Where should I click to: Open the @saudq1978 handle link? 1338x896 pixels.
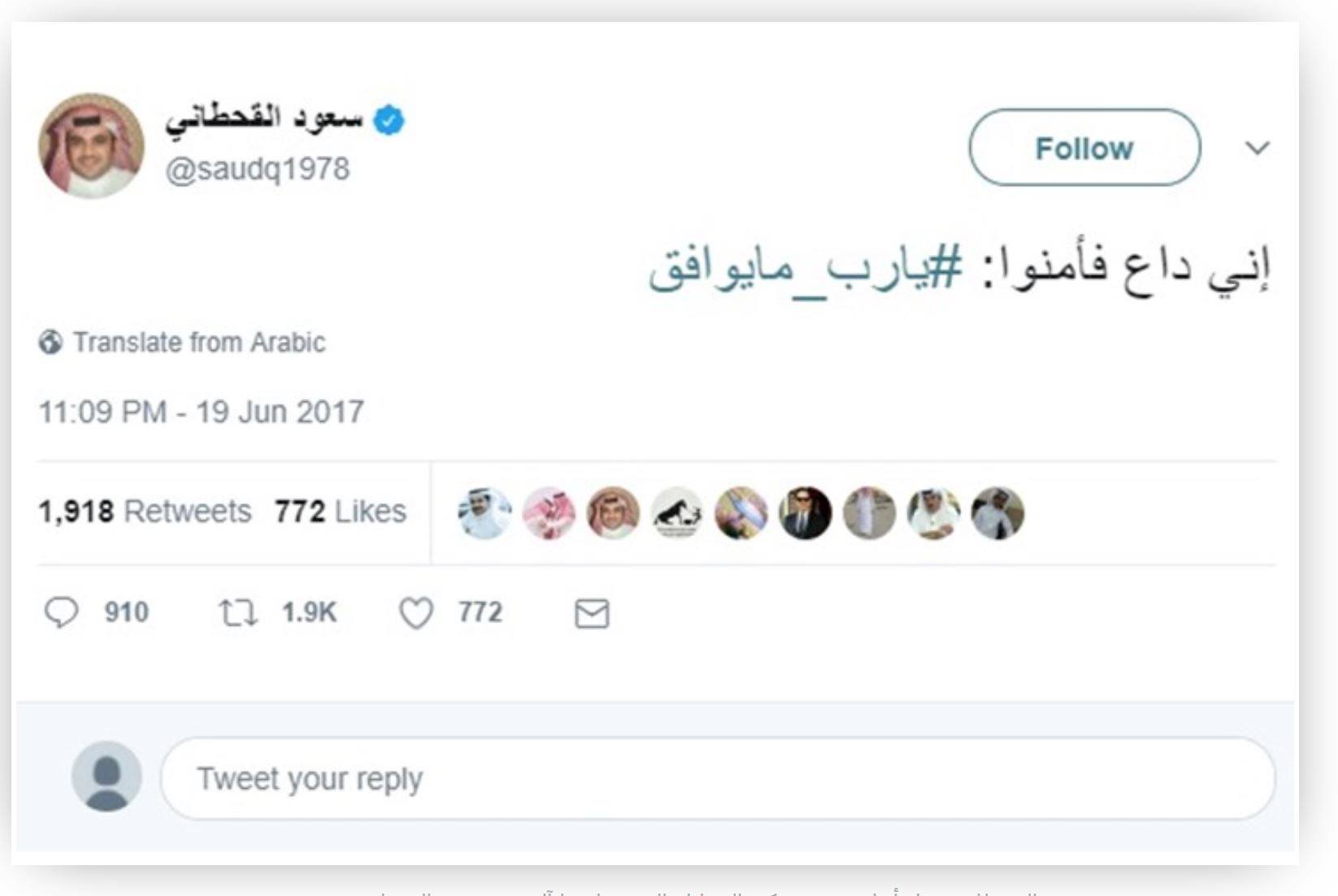(258, 169)
